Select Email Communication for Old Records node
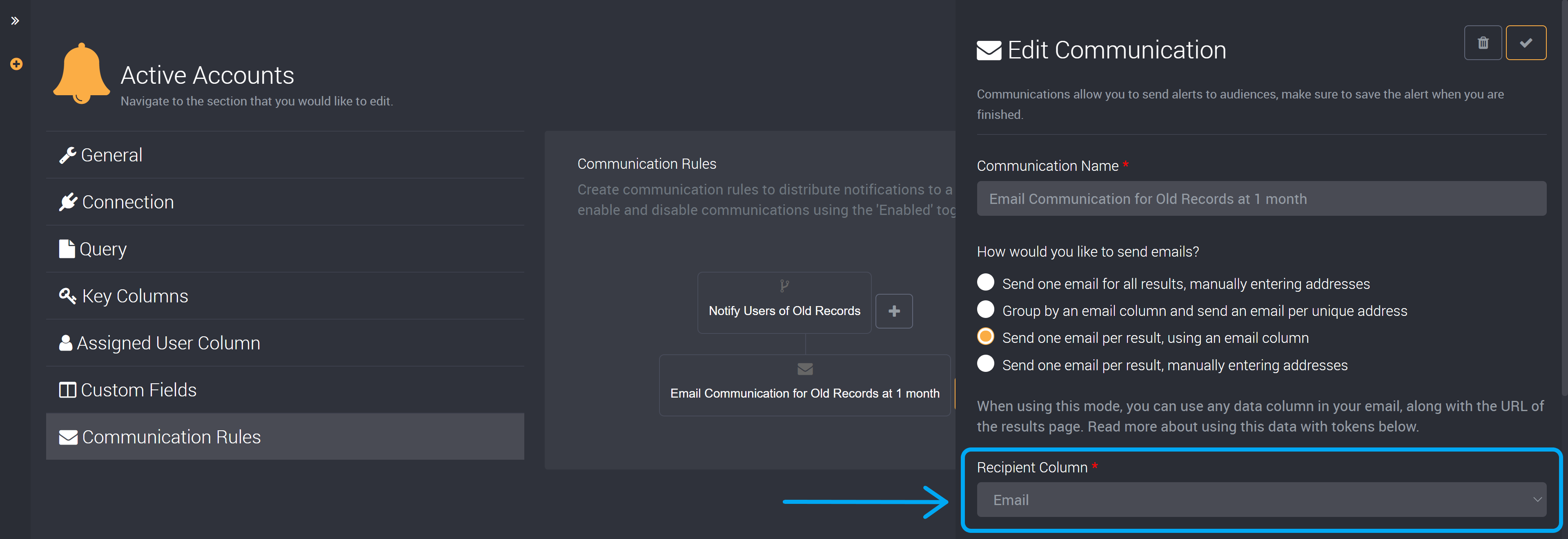Viewport: 1568px width, 539px height. point(805,385)
